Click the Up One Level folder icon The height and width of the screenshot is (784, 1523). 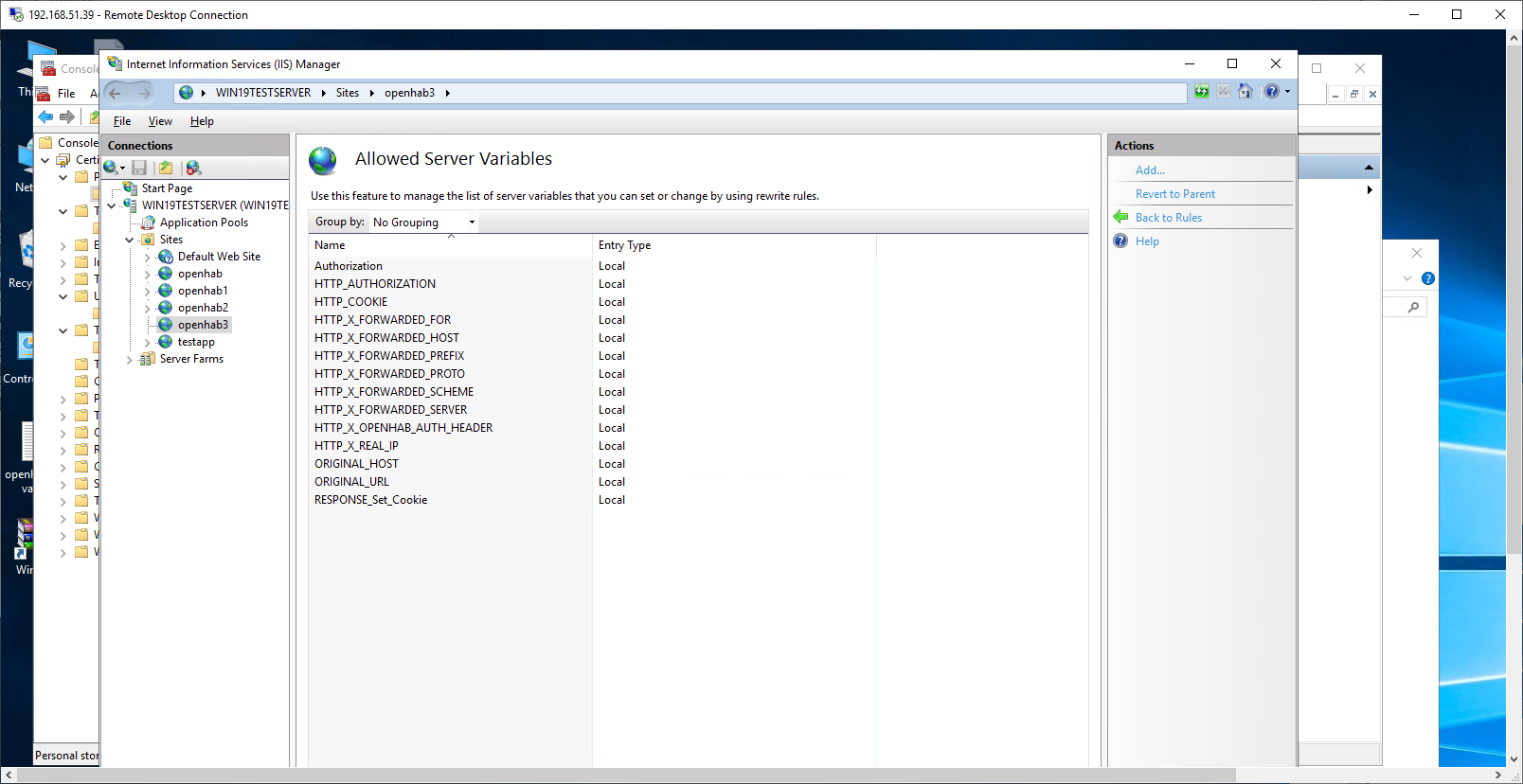166,168
